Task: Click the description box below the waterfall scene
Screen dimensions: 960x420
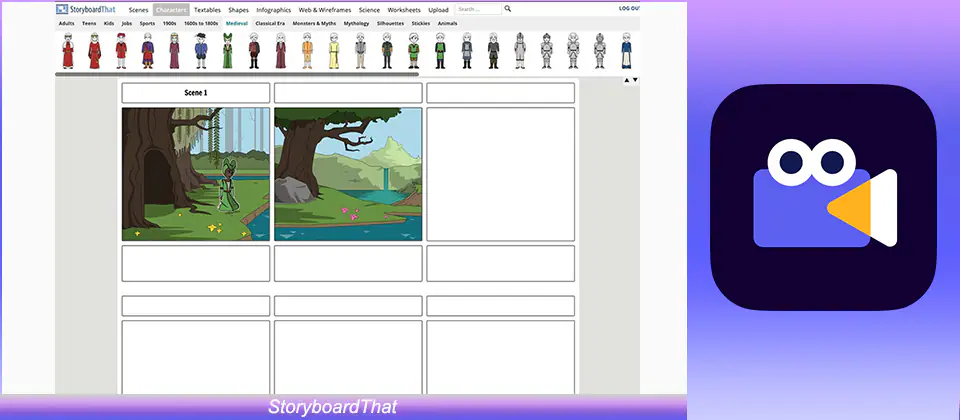Action: (x=348, y=263)
